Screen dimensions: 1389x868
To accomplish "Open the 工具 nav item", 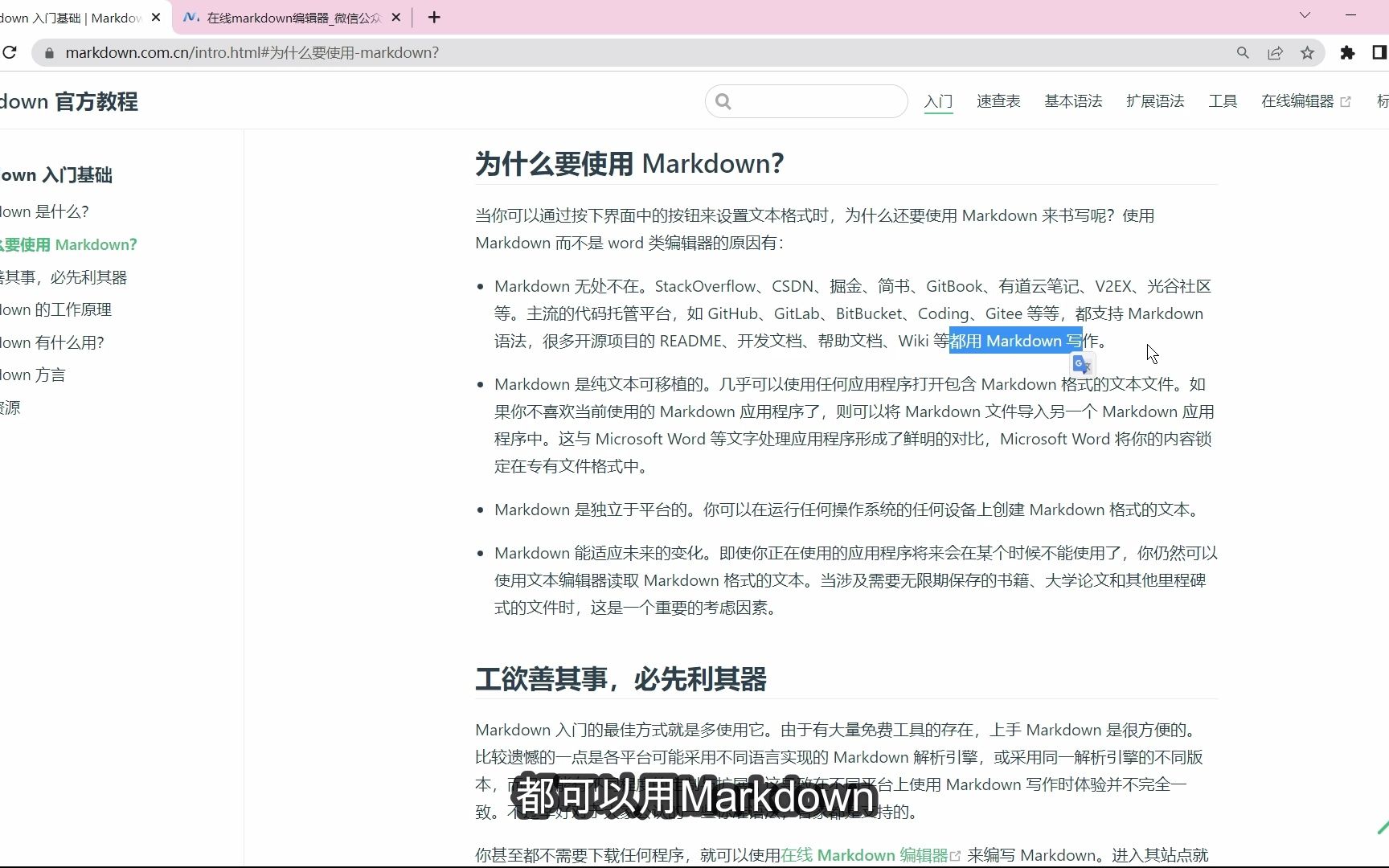I will pyautogui.click(x=1223, y=101).
